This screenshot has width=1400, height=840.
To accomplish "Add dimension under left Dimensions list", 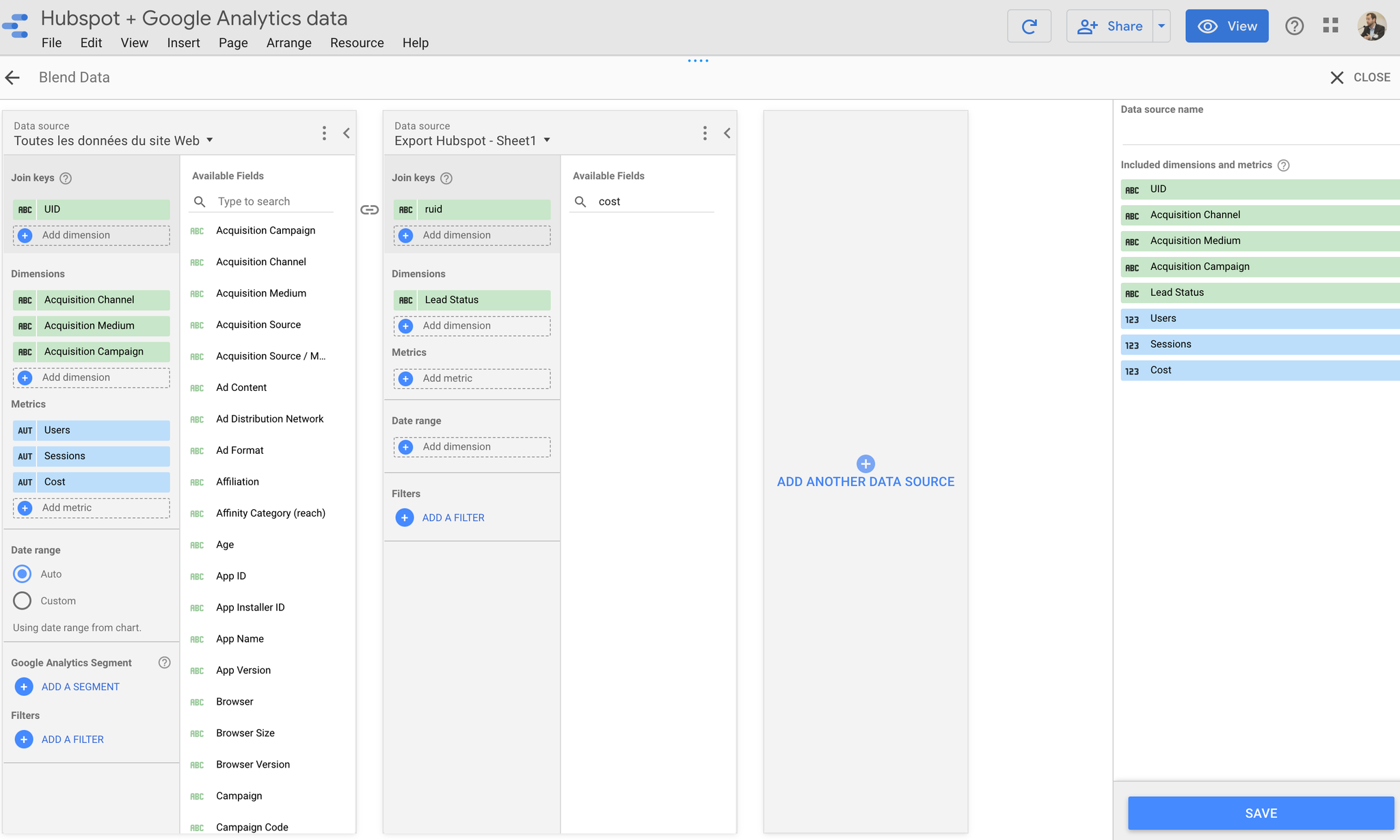I will (92, 377).
